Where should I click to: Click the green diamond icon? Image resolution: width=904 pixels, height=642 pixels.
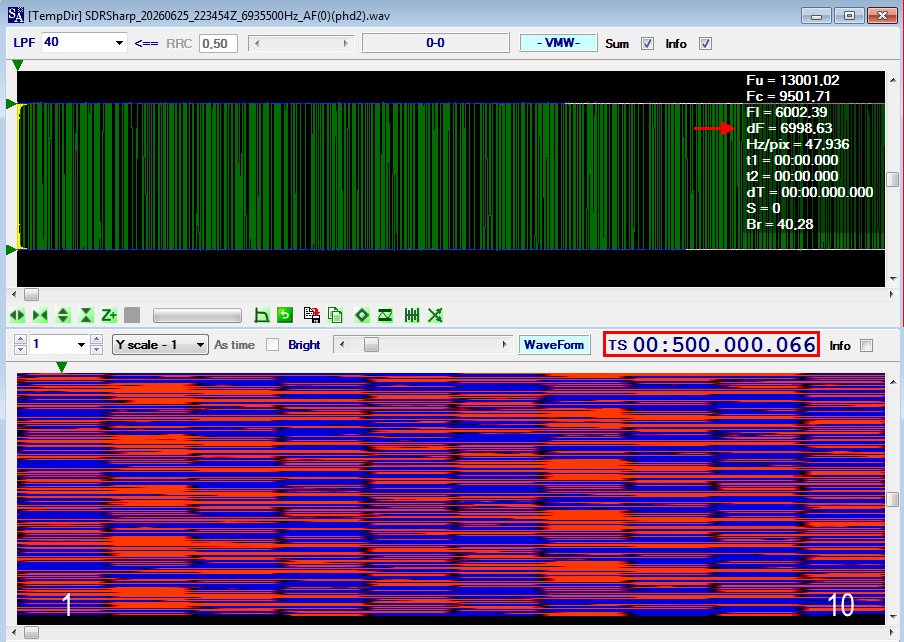[361, 315]
